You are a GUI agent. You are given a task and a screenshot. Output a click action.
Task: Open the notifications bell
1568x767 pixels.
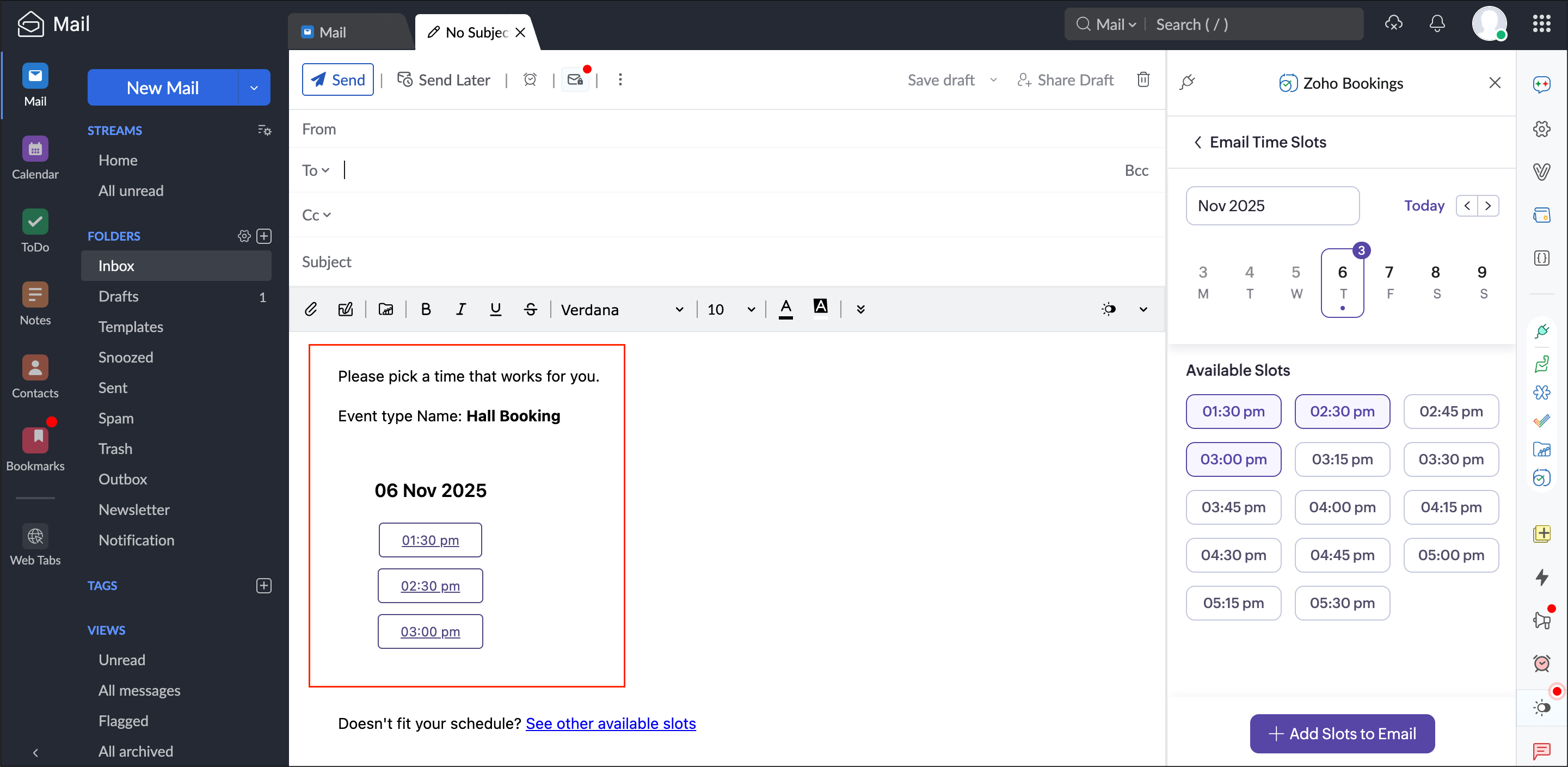coord(1436,24)
